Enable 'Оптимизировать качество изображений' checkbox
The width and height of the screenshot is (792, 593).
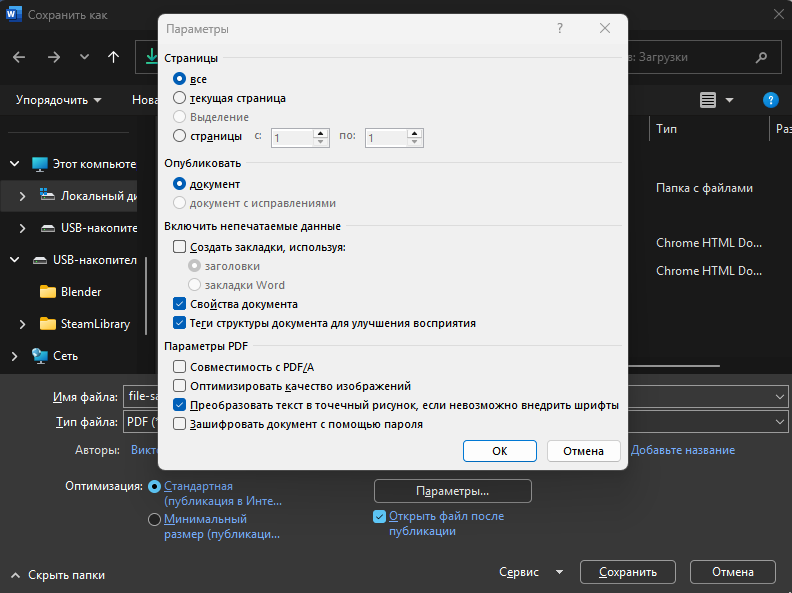(179, 386)
